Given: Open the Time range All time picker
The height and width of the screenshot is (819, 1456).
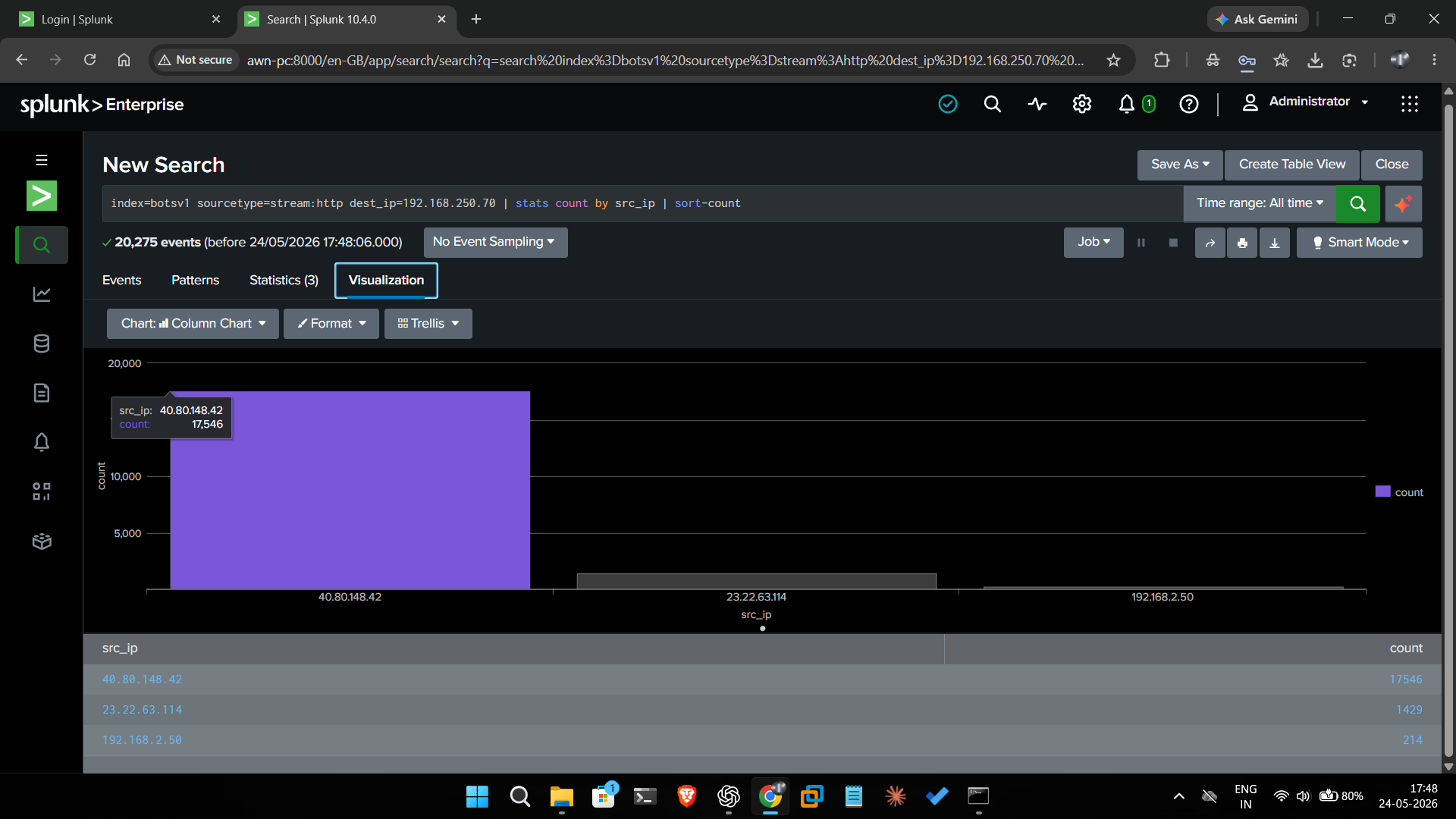Looking at the screenshot, I should pos(1260,203).
